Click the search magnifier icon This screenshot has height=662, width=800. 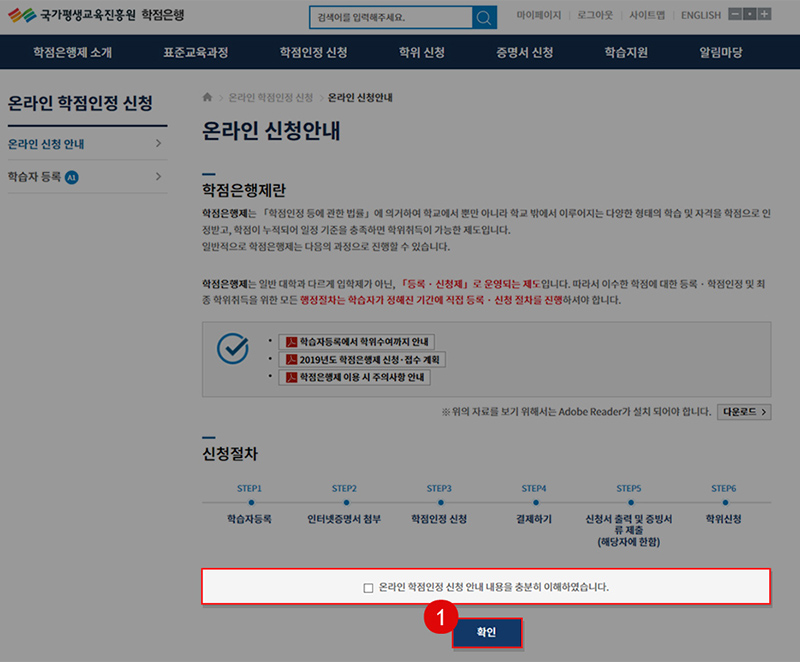pyautogui.click(x=484, y=18)
